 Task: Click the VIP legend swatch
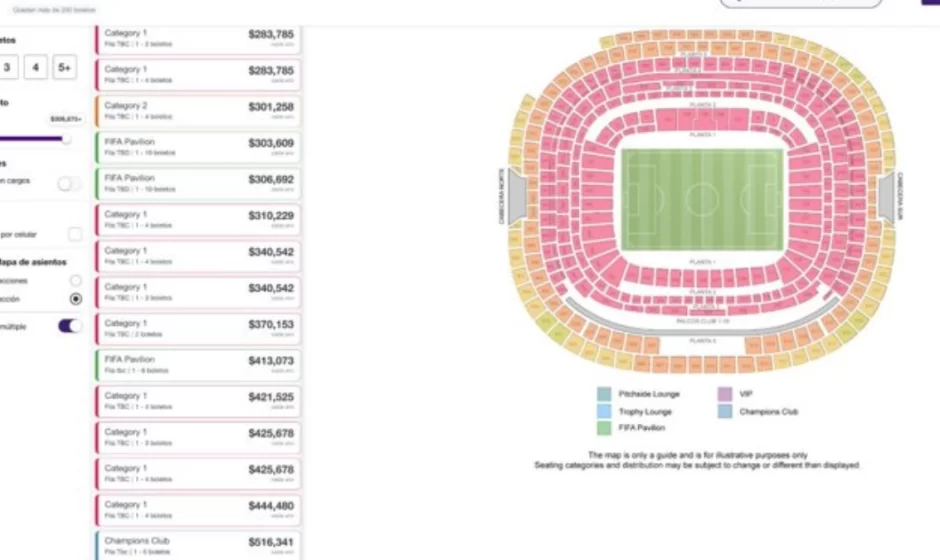725,394
